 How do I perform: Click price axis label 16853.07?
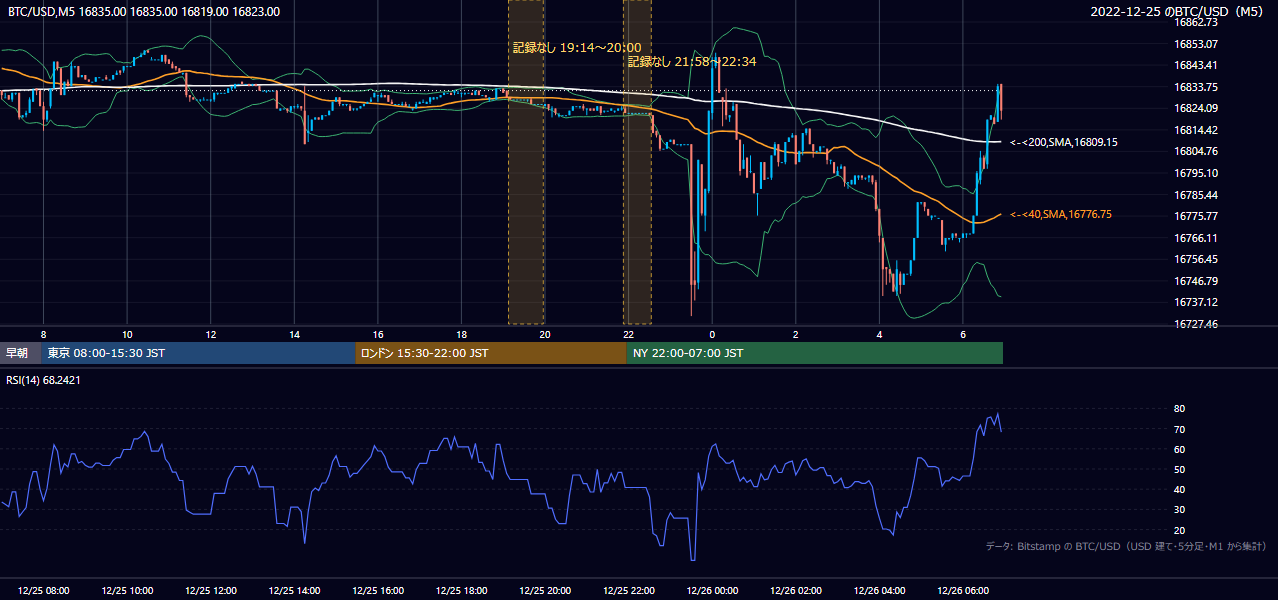(1196, 44)
